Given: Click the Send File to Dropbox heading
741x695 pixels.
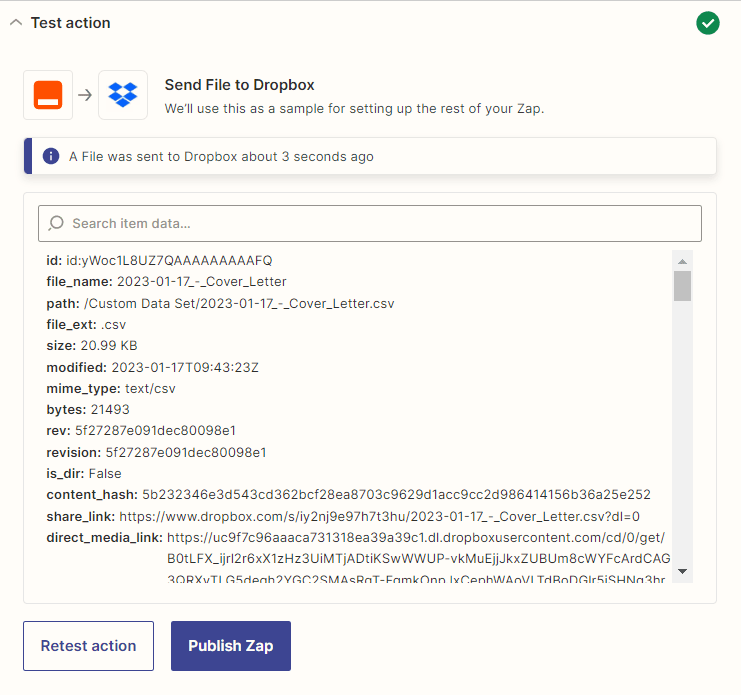Looking at the screenshot, I should point(240,85).
